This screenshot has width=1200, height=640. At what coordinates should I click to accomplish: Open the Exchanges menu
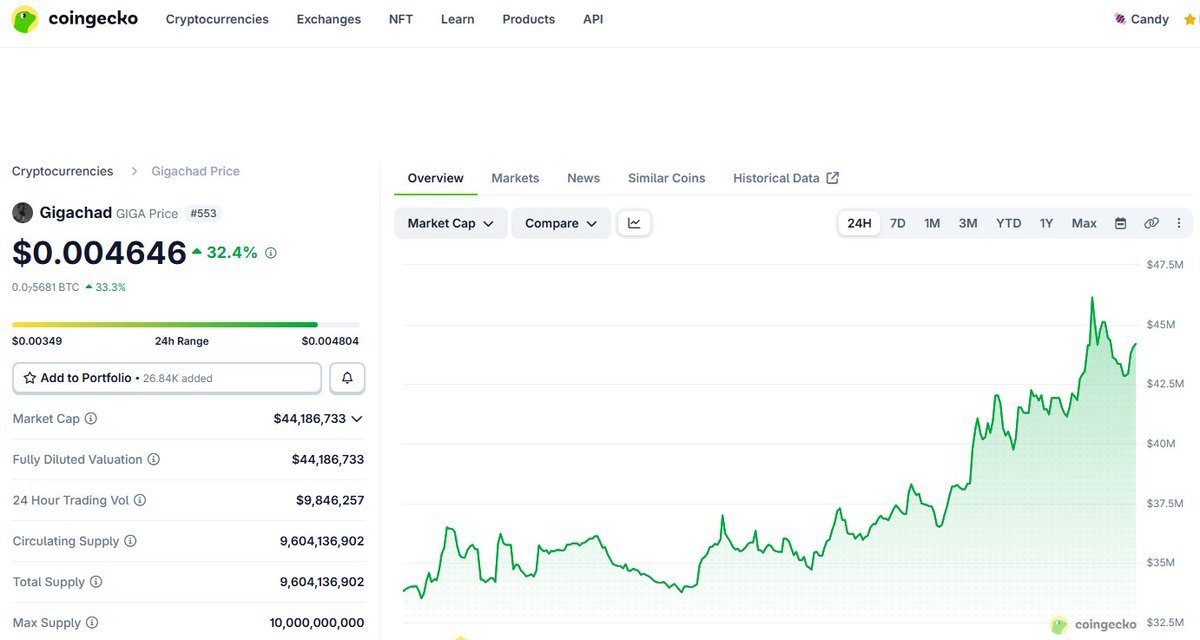[x=329, y=19]
